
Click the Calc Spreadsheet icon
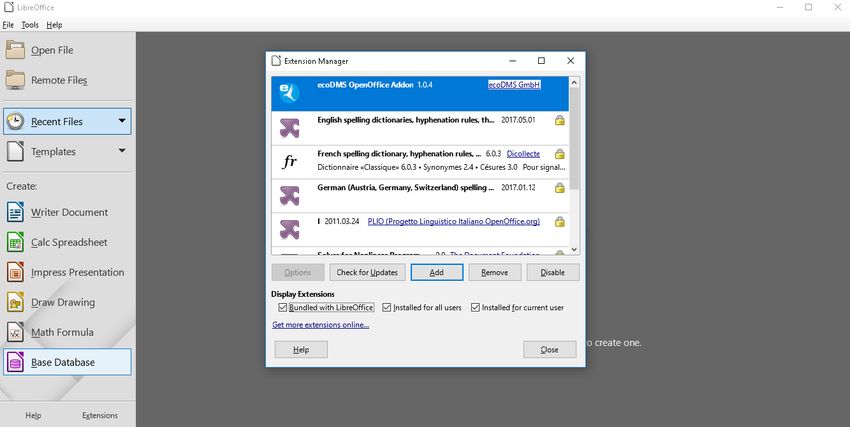pos(15,242)
